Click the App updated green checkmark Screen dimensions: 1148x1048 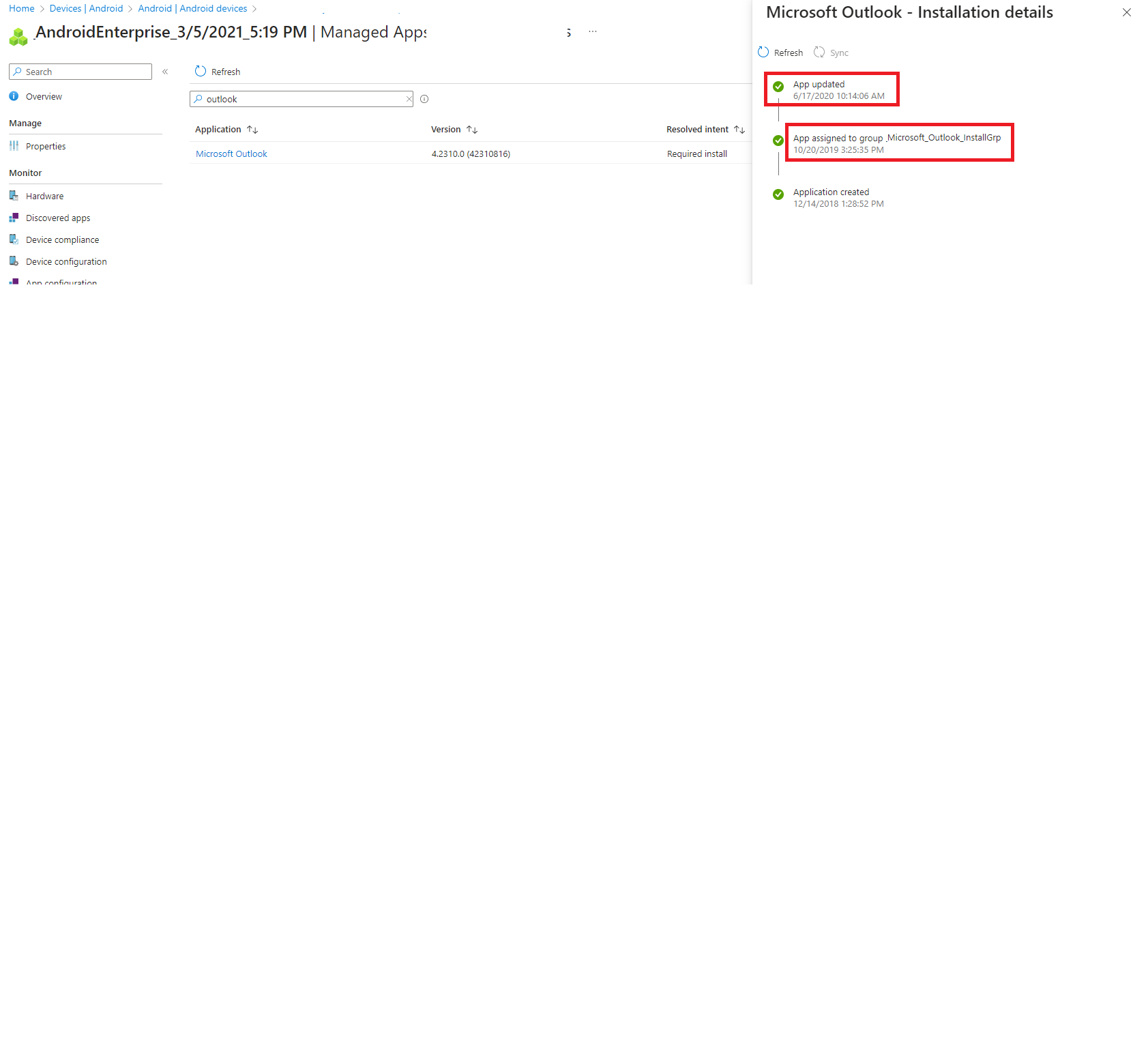778,87
